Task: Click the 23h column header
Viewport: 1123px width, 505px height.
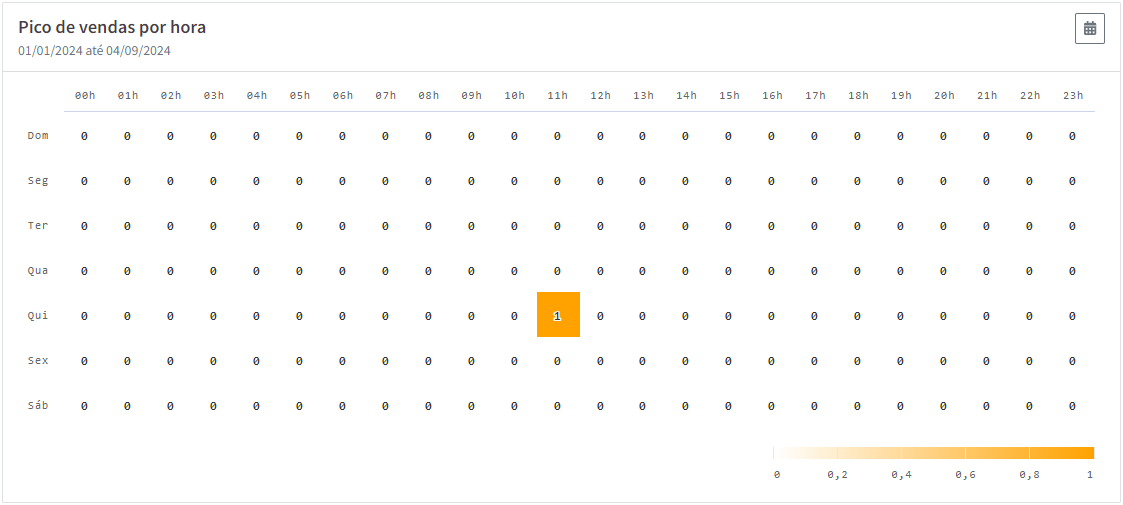Action: (x=1073, y=95)
